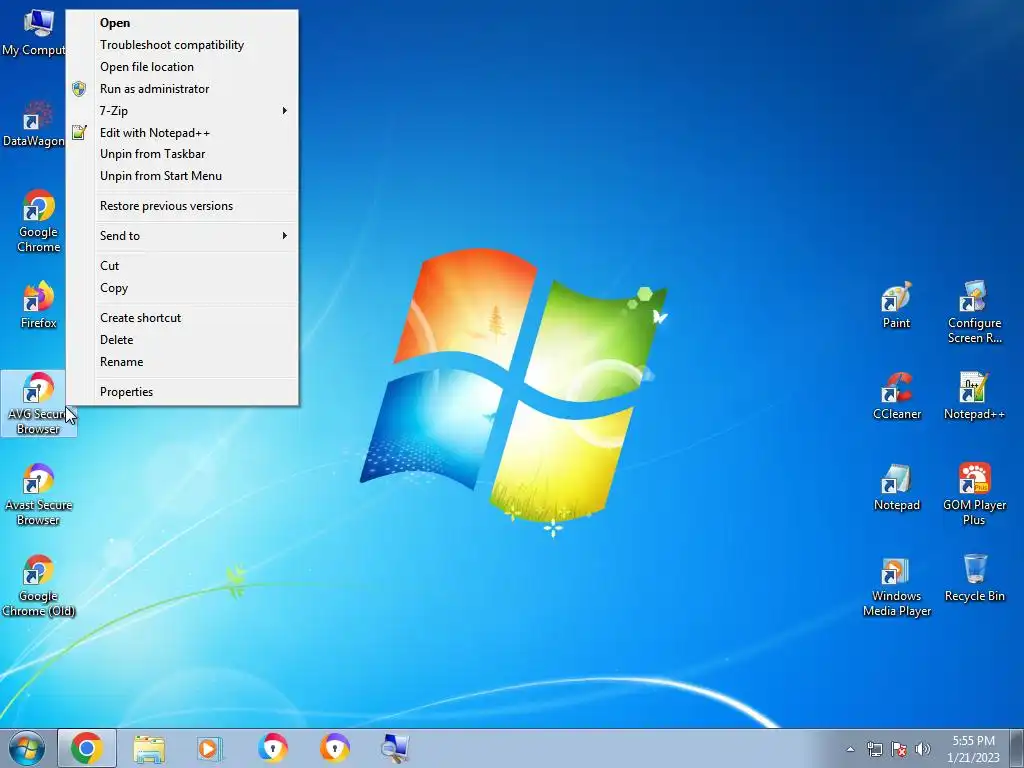Open My Computer desktop icon
The image size is (1024, 768).
coord(33,33)
